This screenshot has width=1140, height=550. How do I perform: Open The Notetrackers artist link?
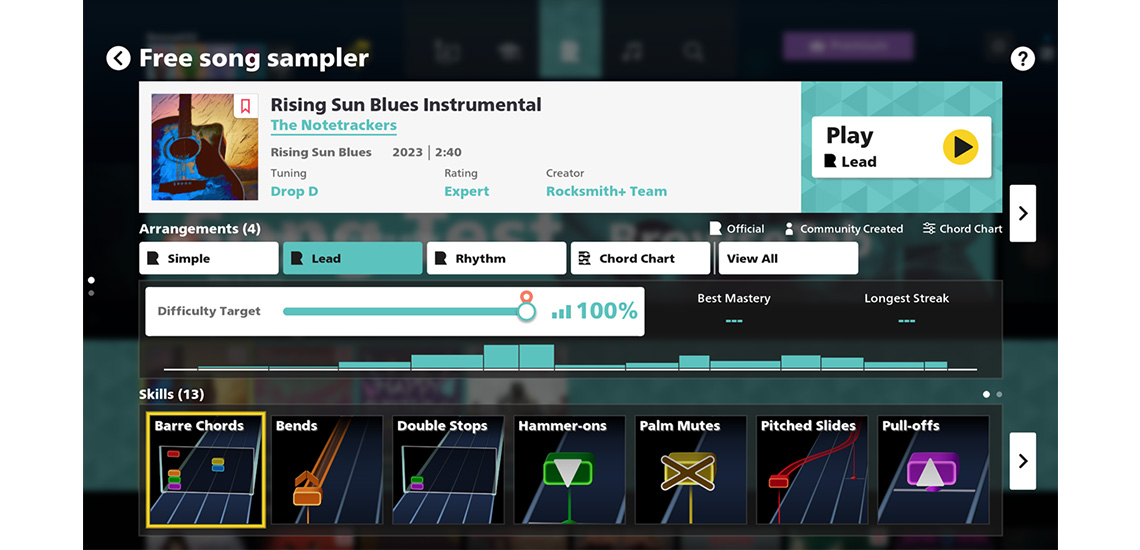coord(334,125)
